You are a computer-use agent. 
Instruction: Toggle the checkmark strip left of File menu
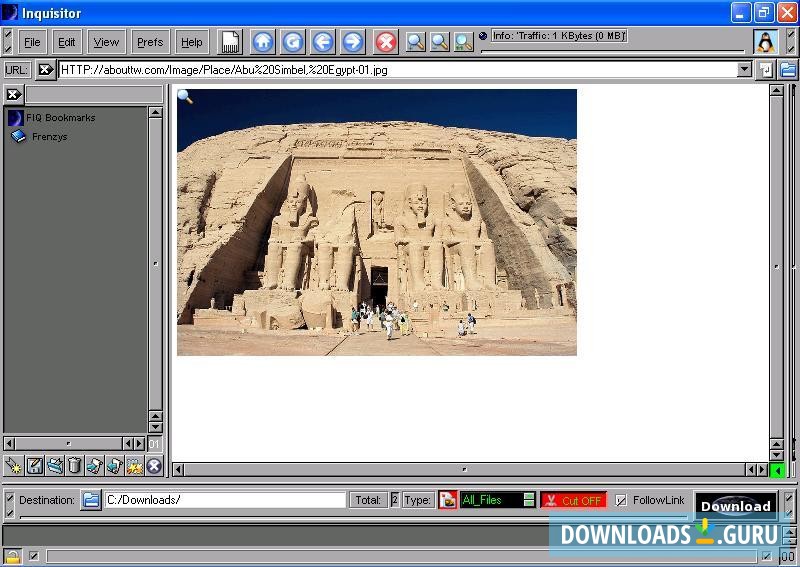7,42
